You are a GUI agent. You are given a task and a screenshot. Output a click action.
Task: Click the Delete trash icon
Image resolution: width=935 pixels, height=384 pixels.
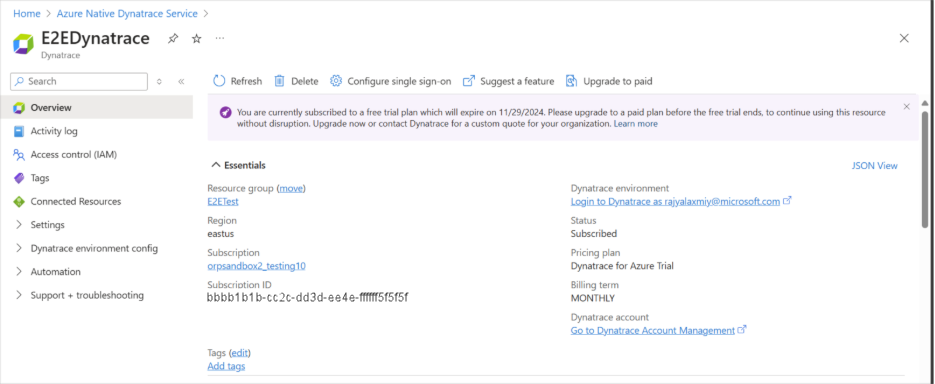coord(279,81)
